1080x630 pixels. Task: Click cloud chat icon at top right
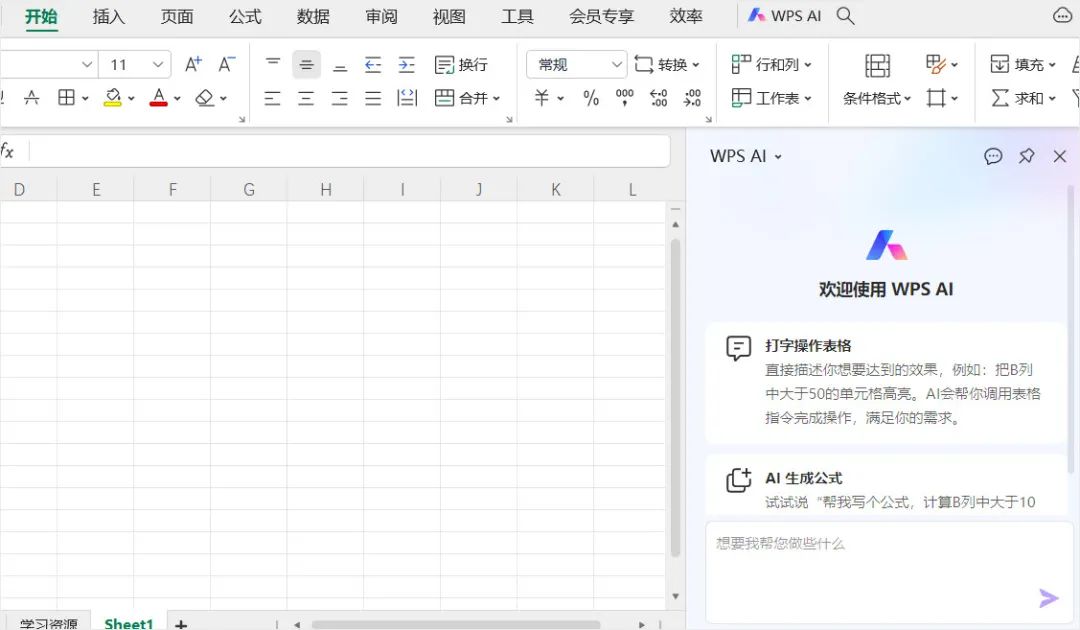point(1063,15)
